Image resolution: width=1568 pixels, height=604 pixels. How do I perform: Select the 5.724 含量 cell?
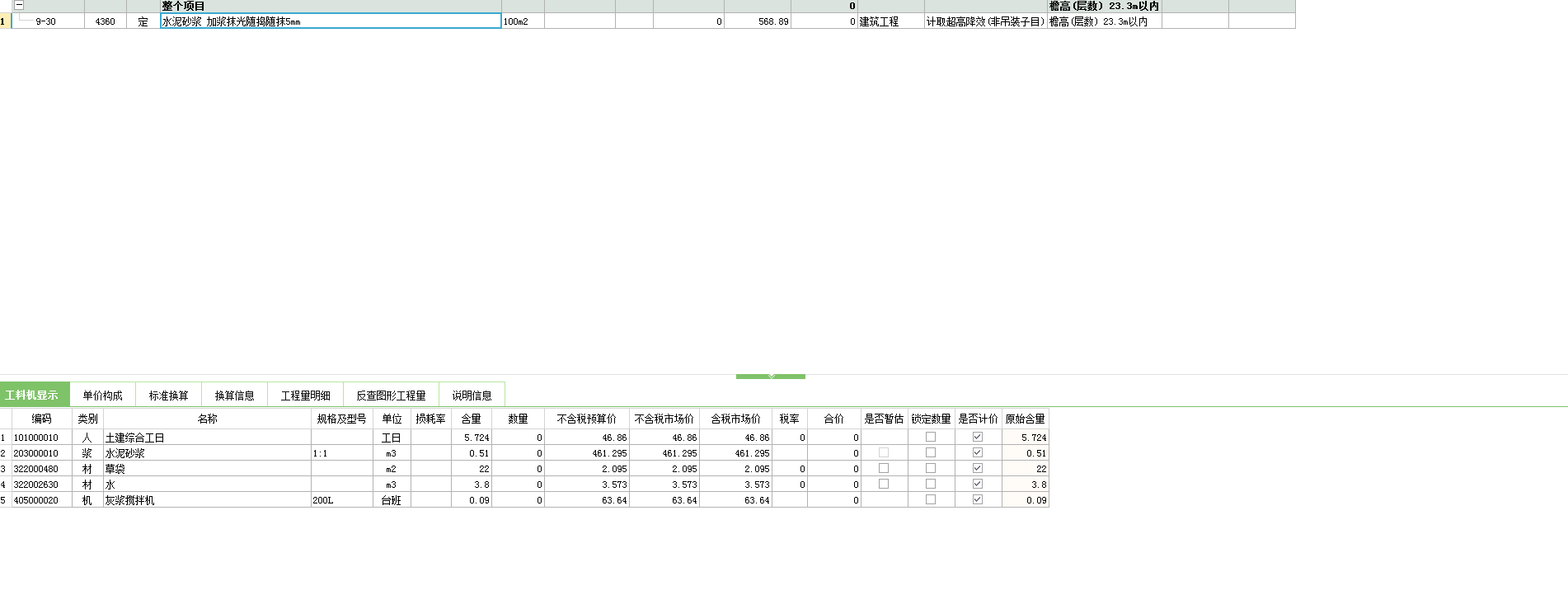point(472,438)
